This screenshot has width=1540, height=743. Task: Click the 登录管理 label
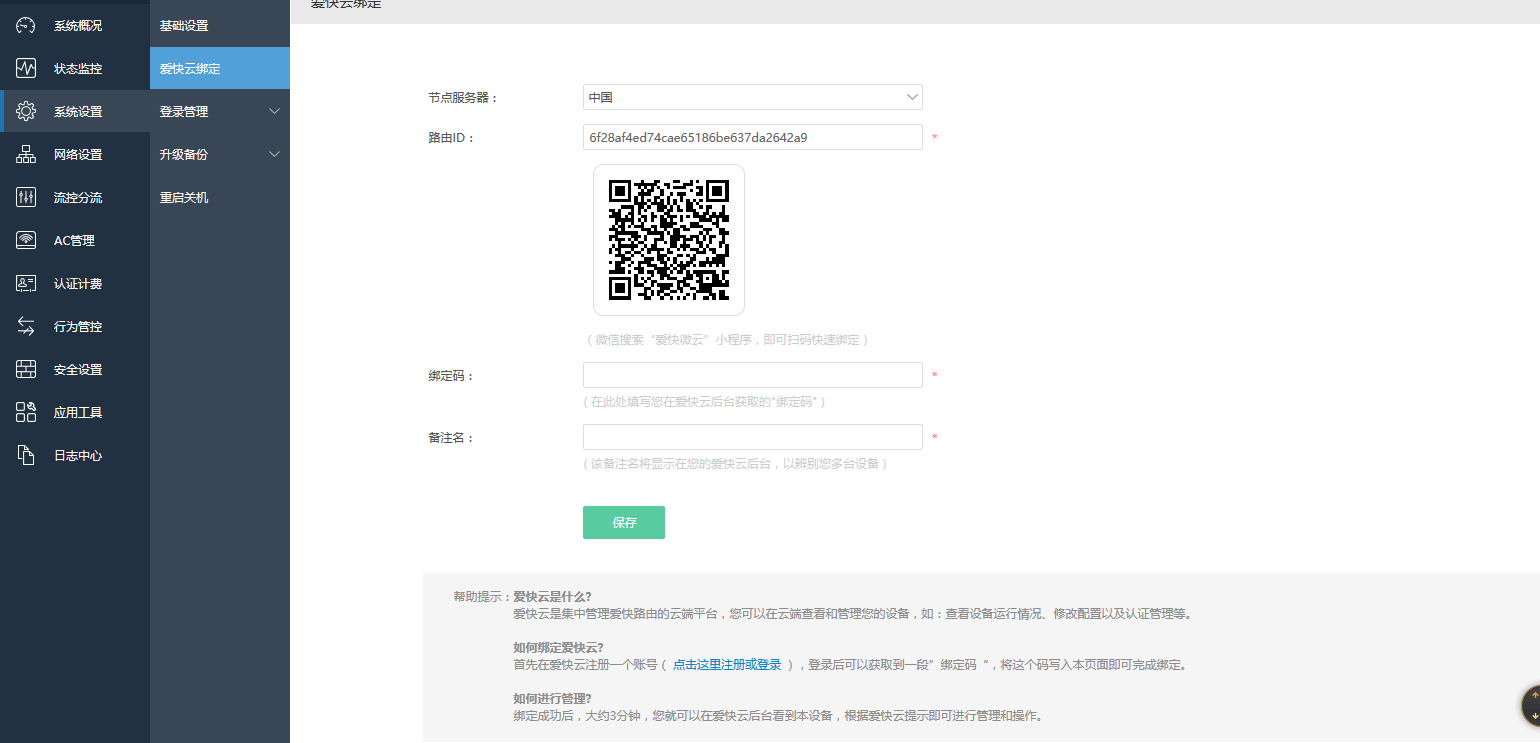click(184, 112)
